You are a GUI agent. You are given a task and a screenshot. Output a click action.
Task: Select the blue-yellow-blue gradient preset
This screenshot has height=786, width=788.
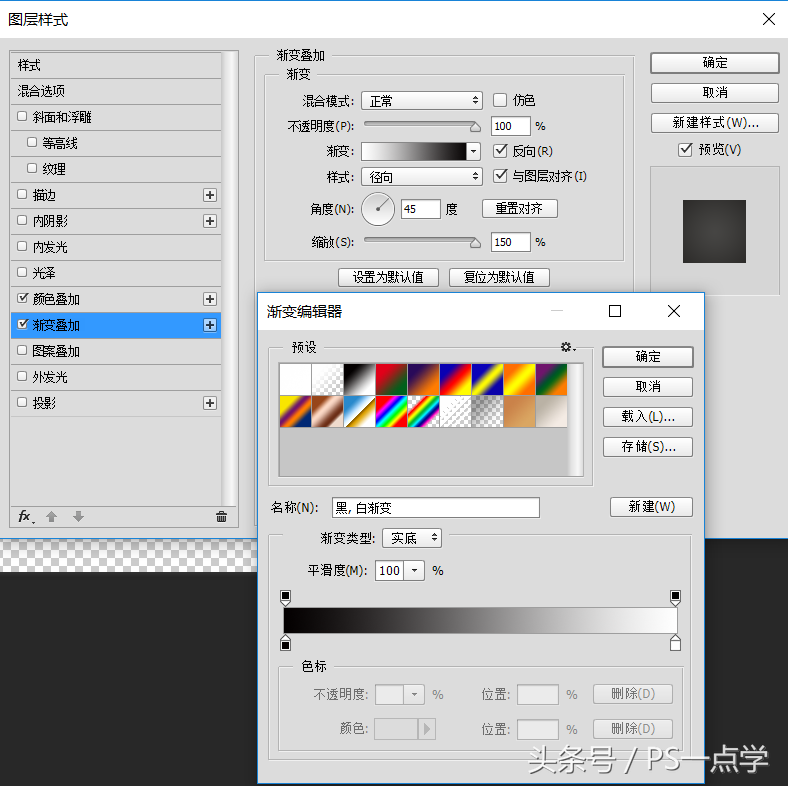(x=488, y=379)
